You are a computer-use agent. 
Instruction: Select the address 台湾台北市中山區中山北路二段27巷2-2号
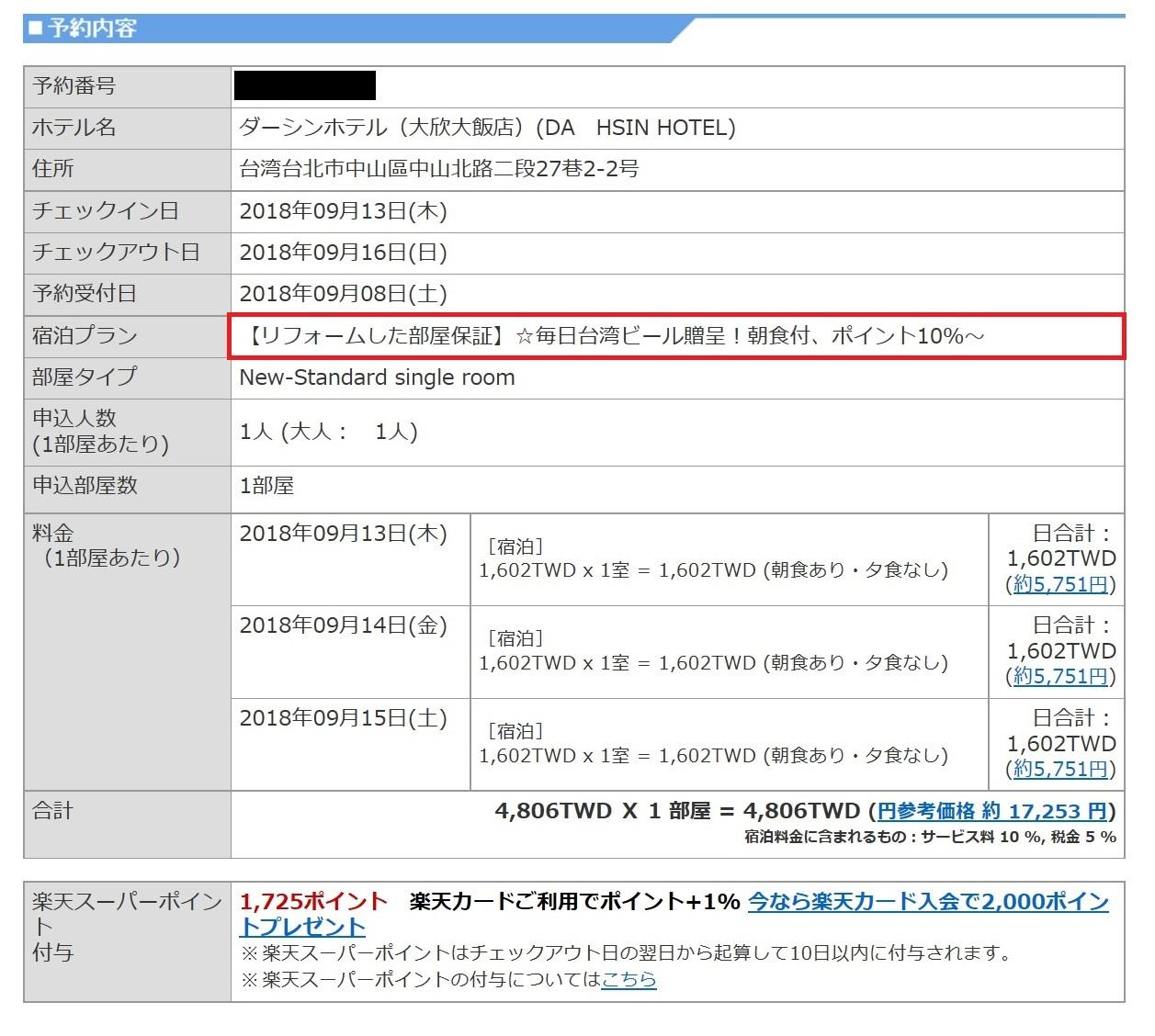click(x=439, y=169)
